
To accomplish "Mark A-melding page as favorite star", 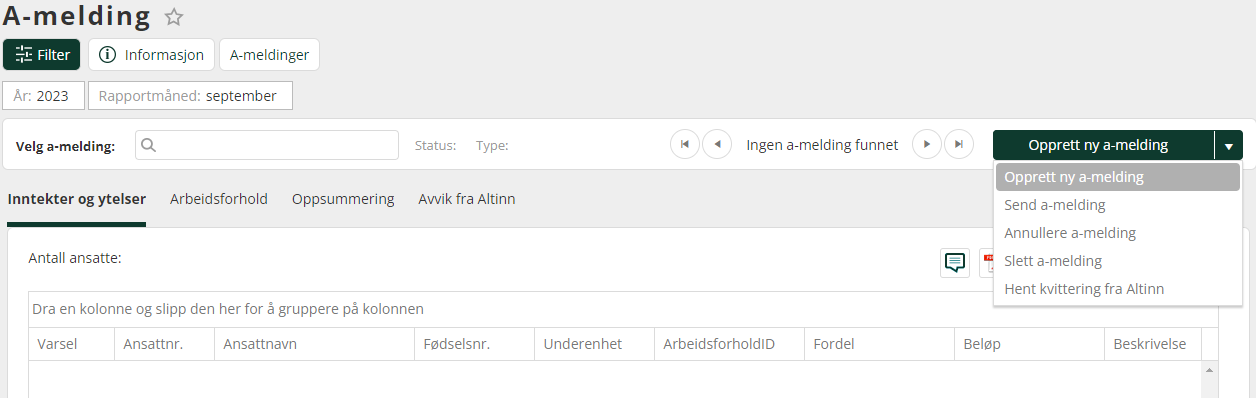I will click(174, 16).
